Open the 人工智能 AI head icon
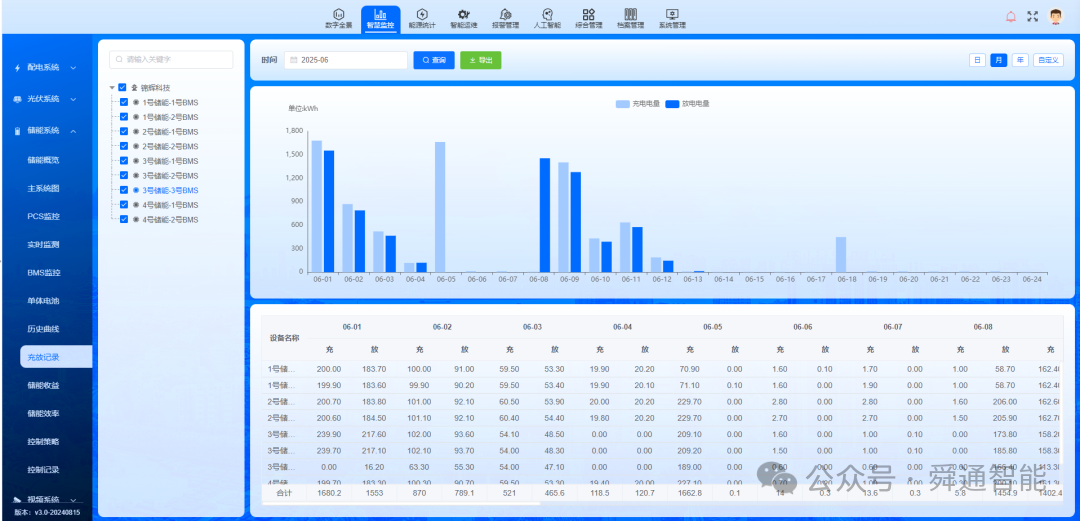The width and height of the screenshot is (1080, 521). tap(548, 14)
